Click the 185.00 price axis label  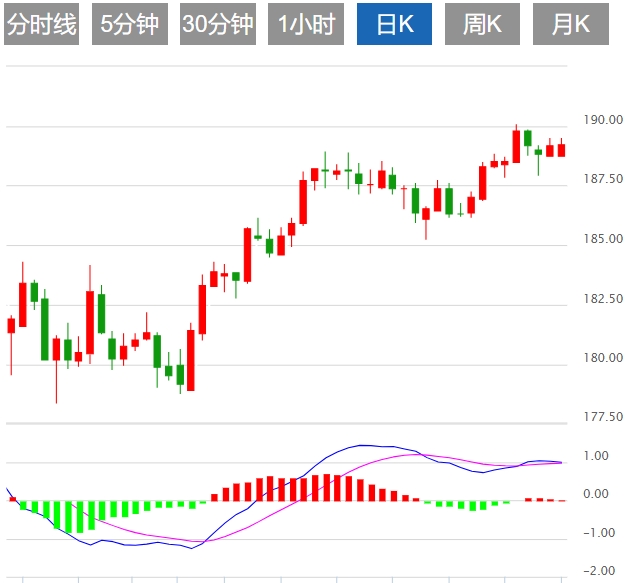603,238
